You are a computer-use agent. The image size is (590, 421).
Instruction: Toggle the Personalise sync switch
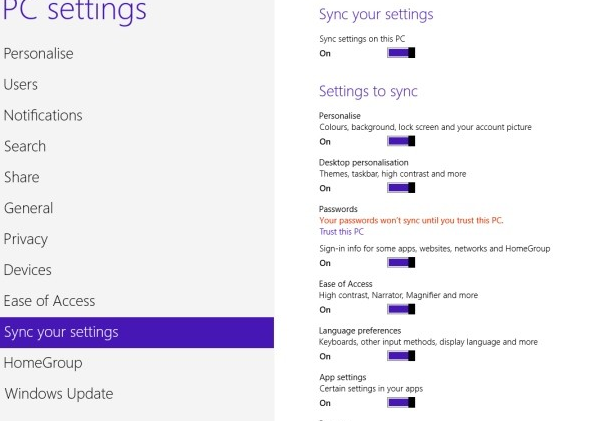point(401,141)
